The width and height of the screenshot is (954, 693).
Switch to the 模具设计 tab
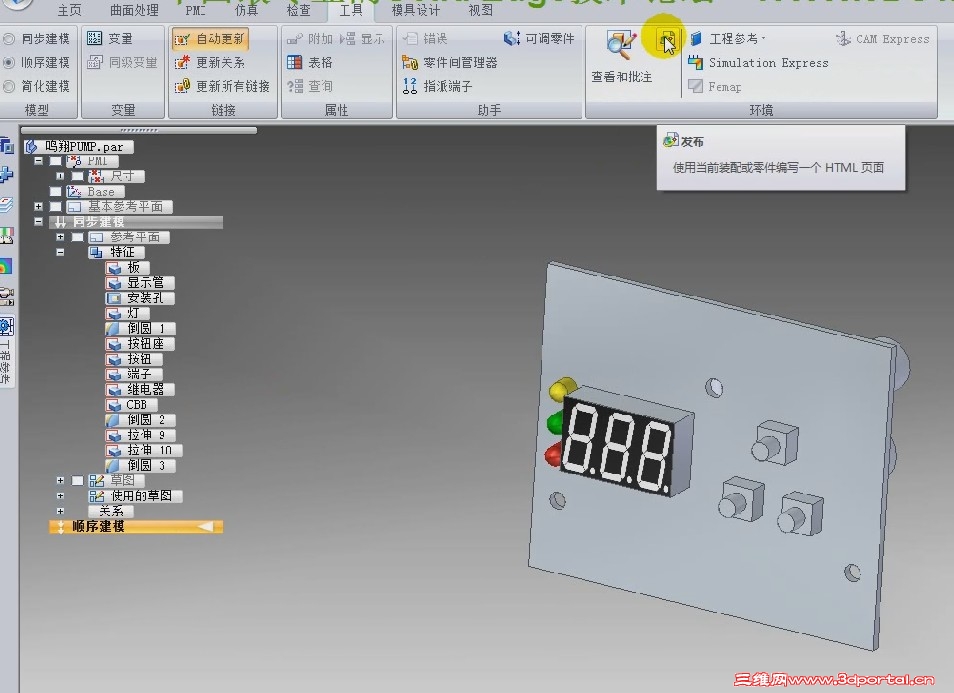point(416,10)
